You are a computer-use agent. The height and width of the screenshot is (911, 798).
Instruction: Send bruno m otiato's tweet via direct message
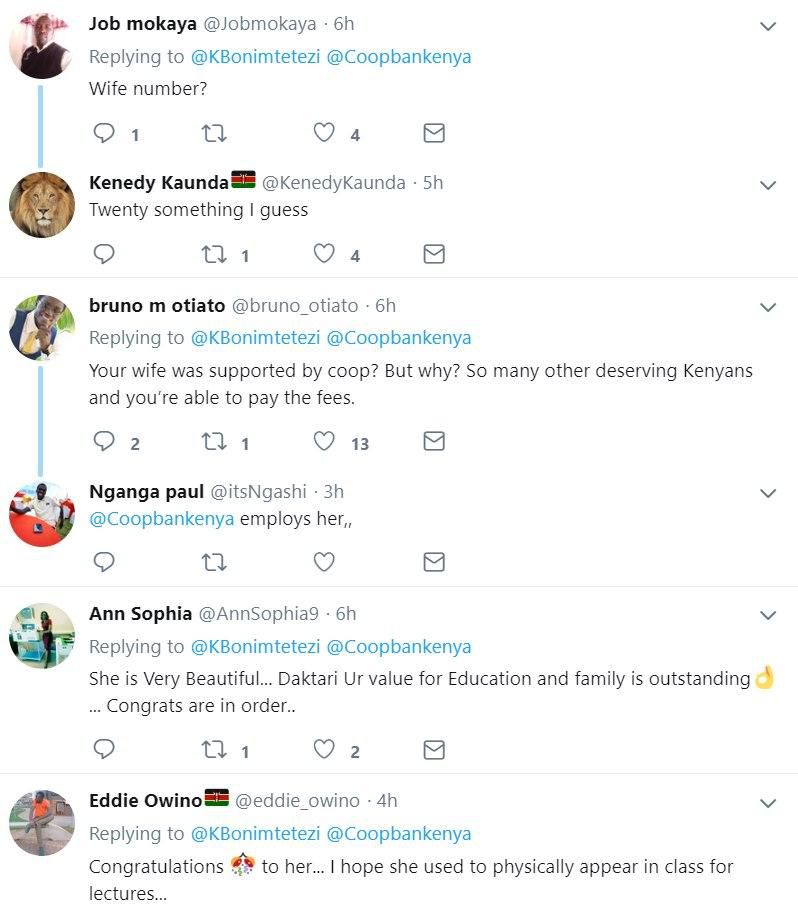(x=433, y=441)
